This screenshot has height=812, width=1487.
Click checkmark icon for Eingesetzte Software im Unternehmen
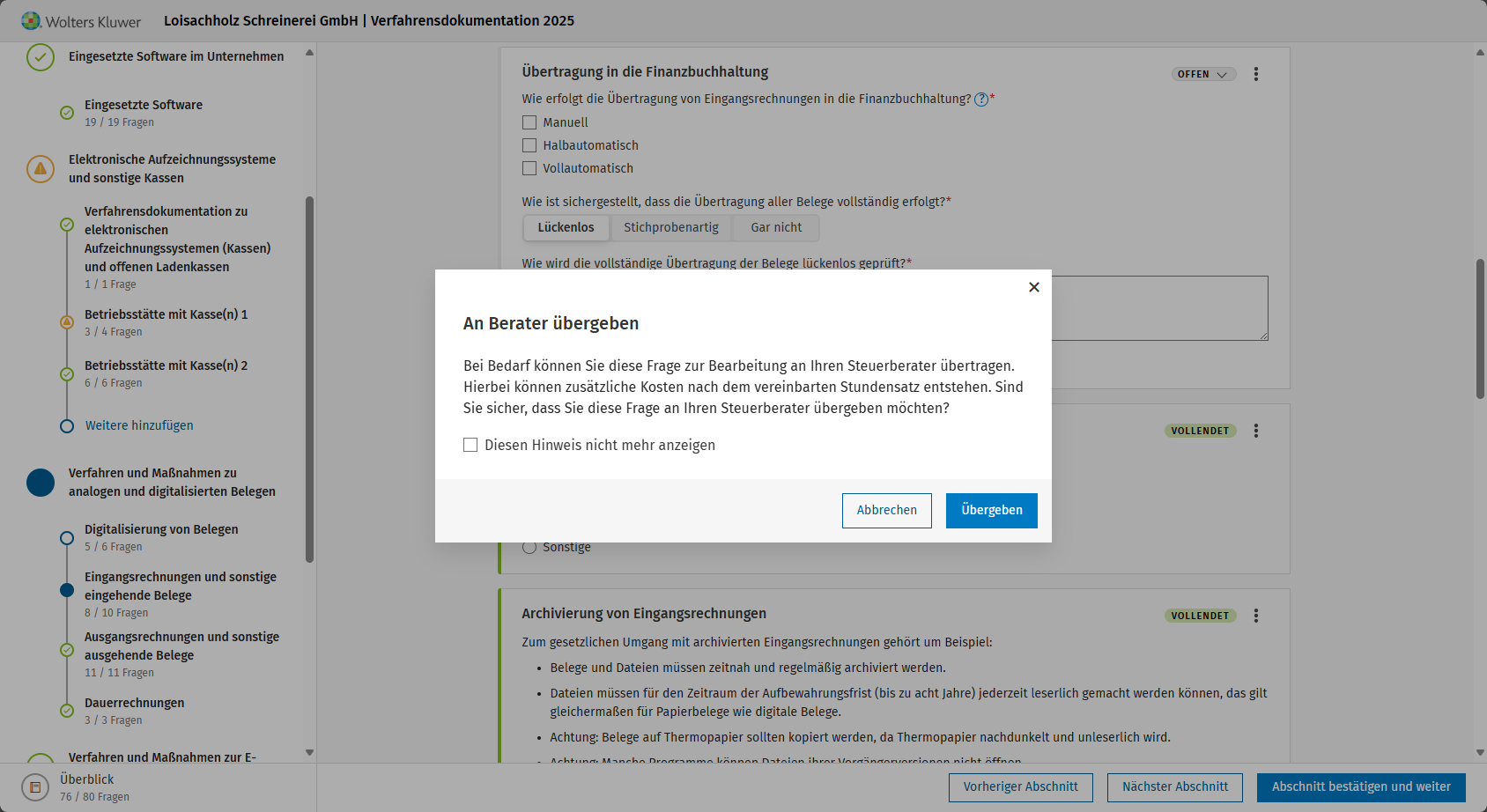pyautogui.click(x=41, y=57)
